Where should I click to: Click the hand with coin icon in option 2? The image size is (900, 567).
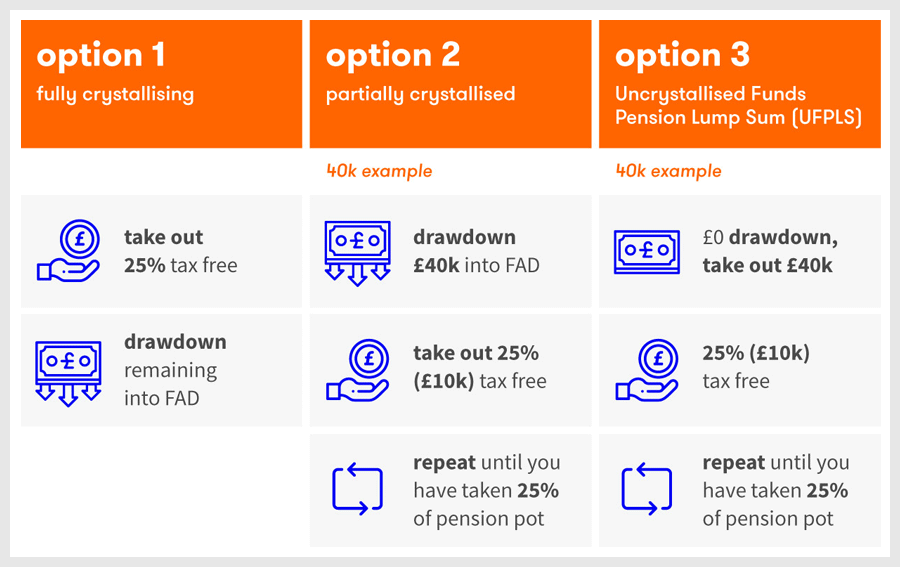[358, 370]
